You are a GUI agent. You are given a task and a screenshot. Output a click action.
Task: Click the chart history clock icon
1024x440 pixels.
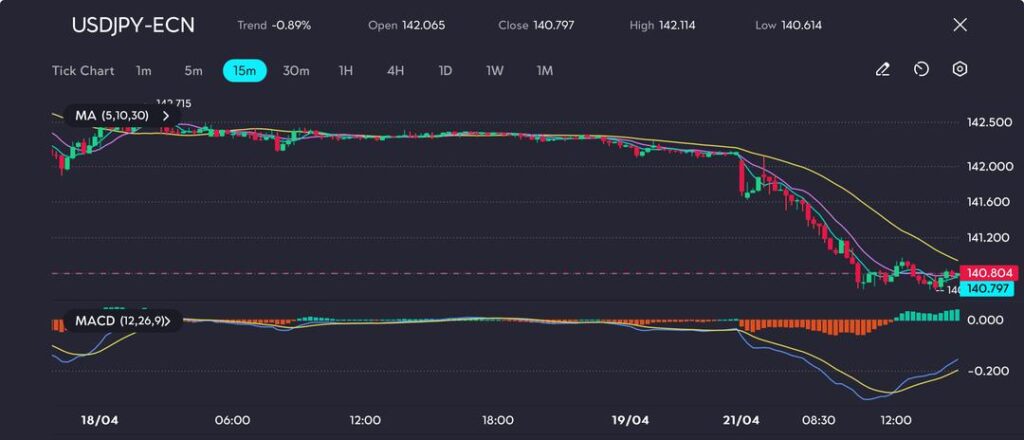[921, 70]
